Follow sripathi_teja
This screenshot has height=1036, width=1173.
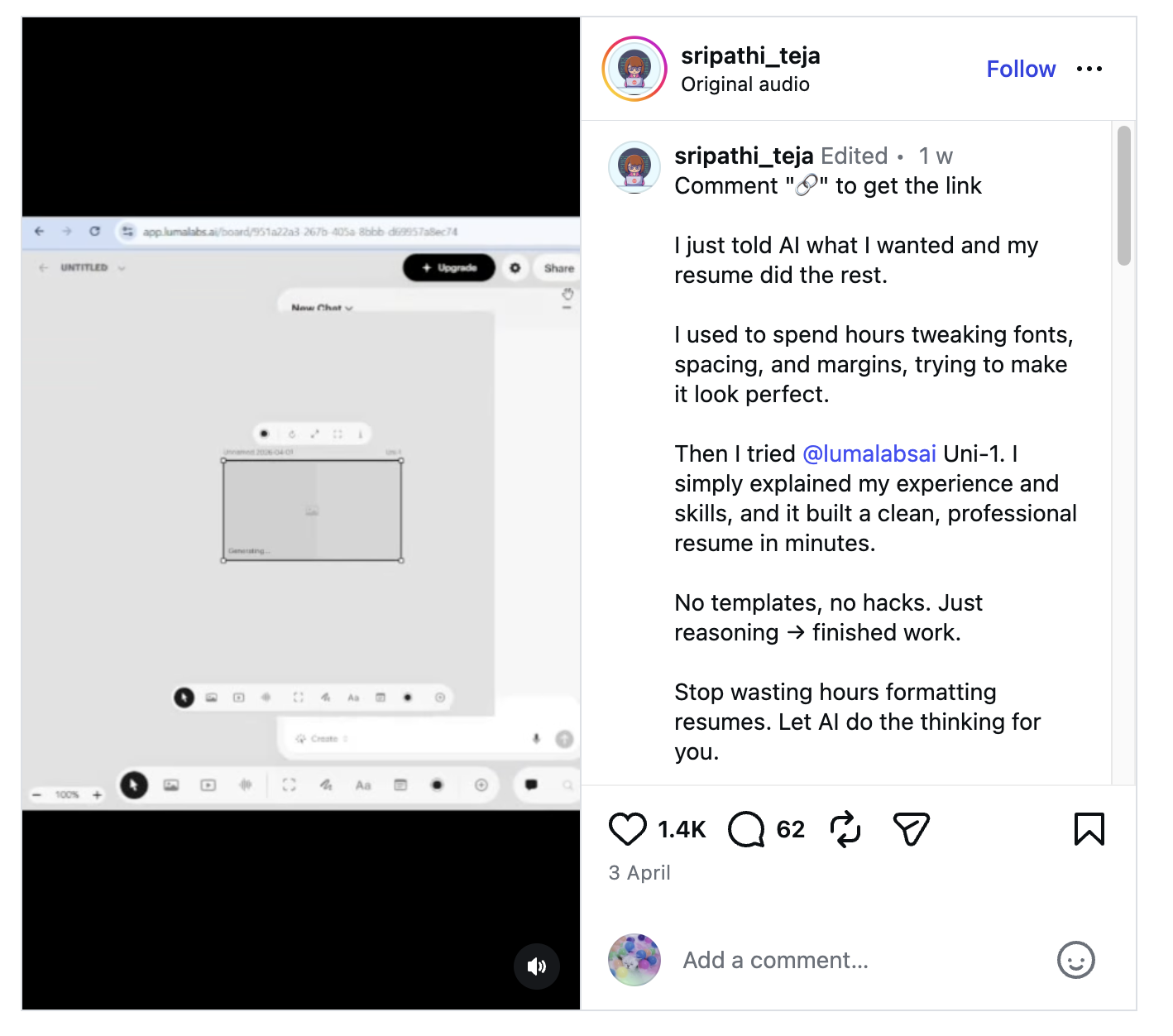click(x=1021, y=69)
